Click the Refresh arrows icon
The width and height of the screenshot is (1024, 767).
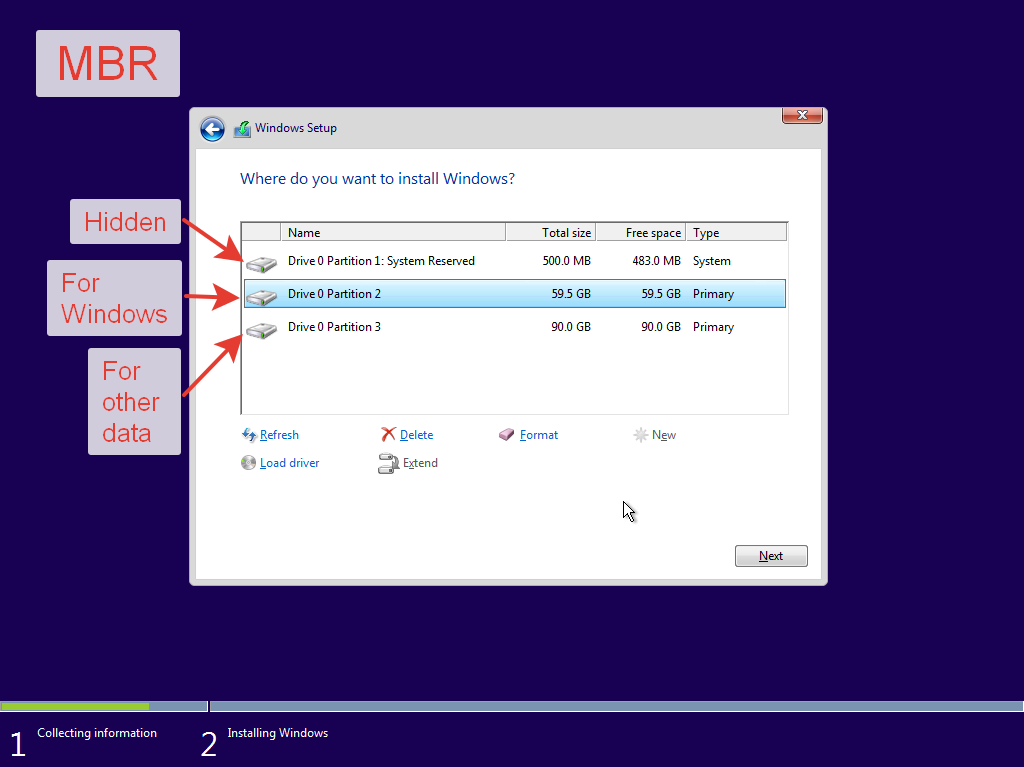point(249,435)
